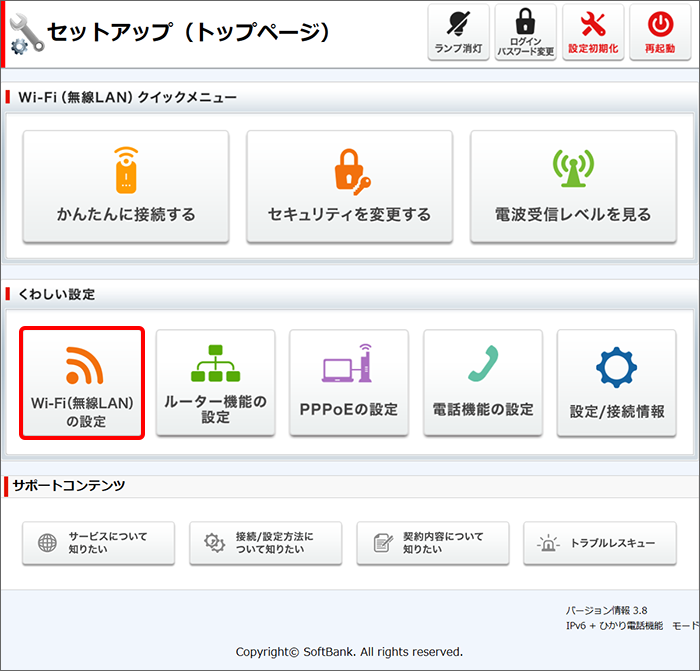Click the セットアップ(トップページ) page title
700x671 pixels.
click(x=188, y=32)
